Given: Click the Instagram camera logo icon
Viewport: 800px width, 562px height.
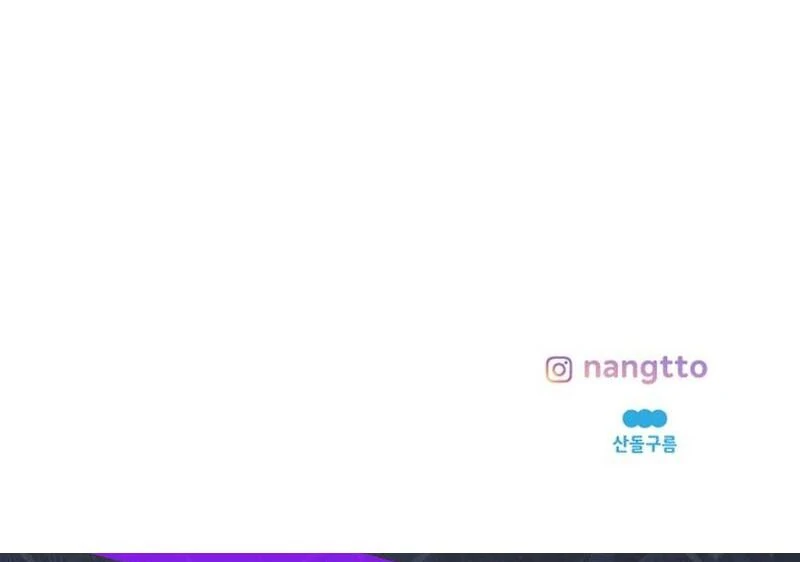Looking at the screenshot, I should point(559,369).
